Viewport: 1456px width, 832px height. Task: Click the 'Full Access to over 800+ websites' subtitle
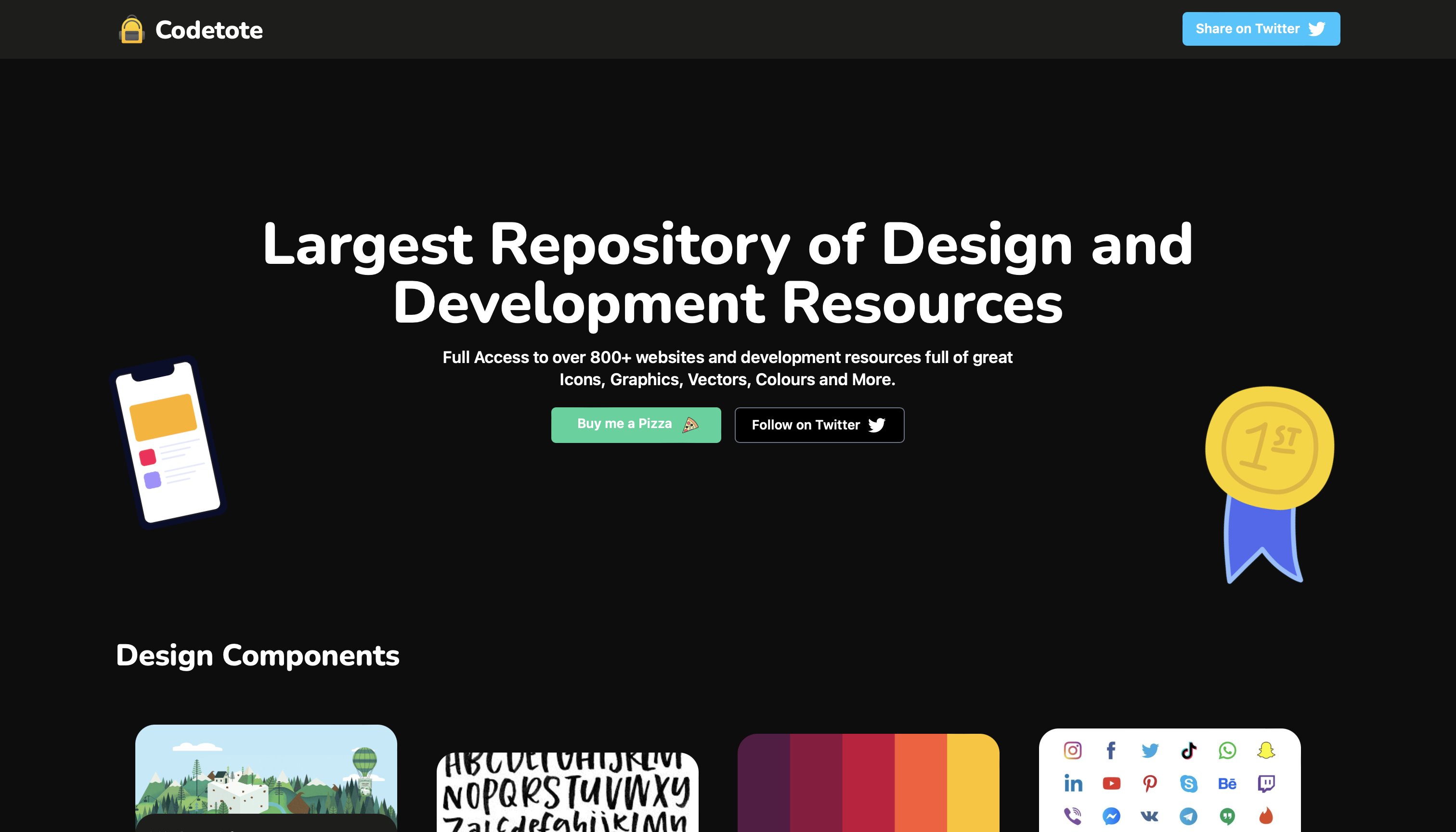pos(728,368)
